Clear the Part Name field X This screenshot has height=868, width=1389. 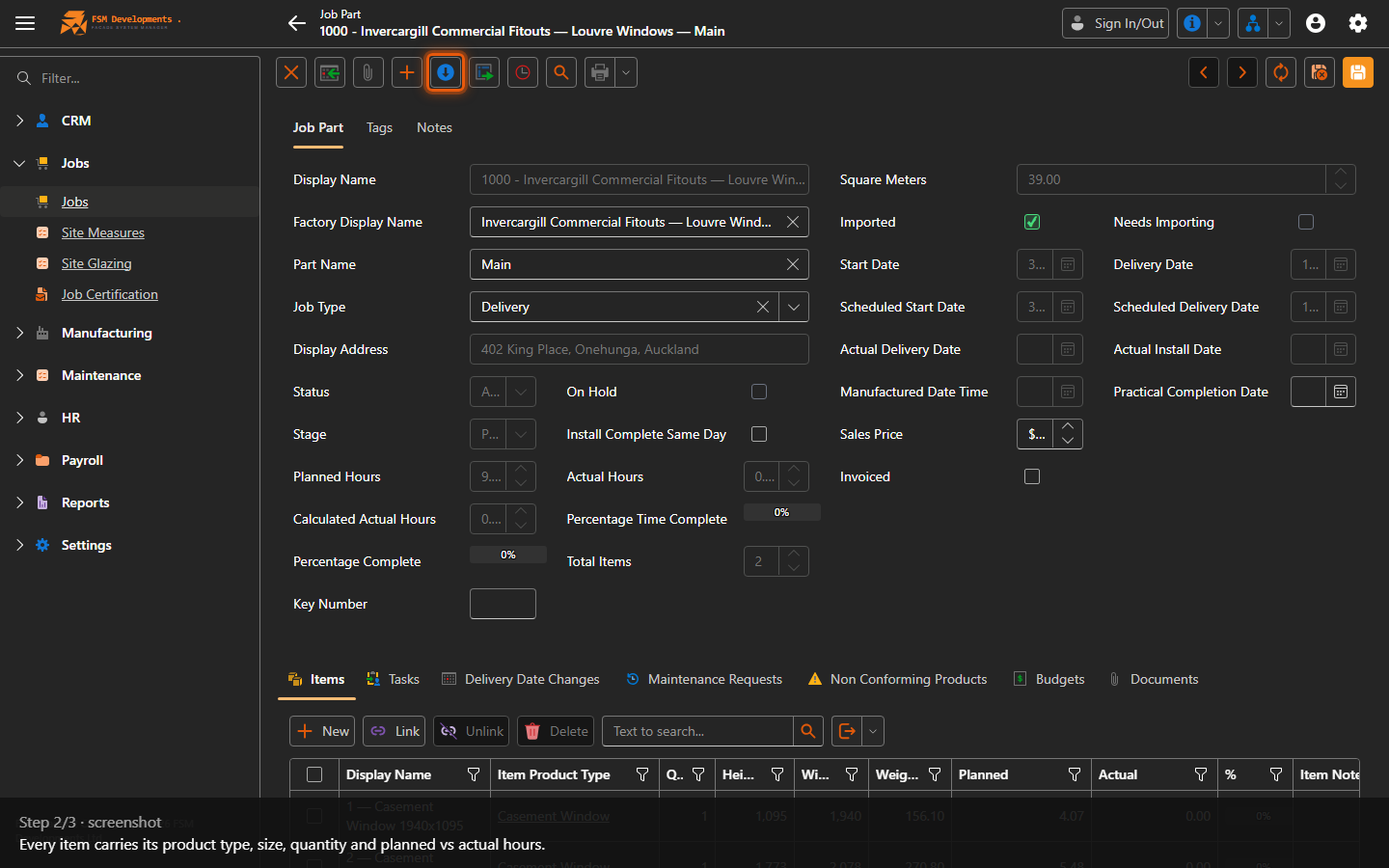[x=793, y=264]
